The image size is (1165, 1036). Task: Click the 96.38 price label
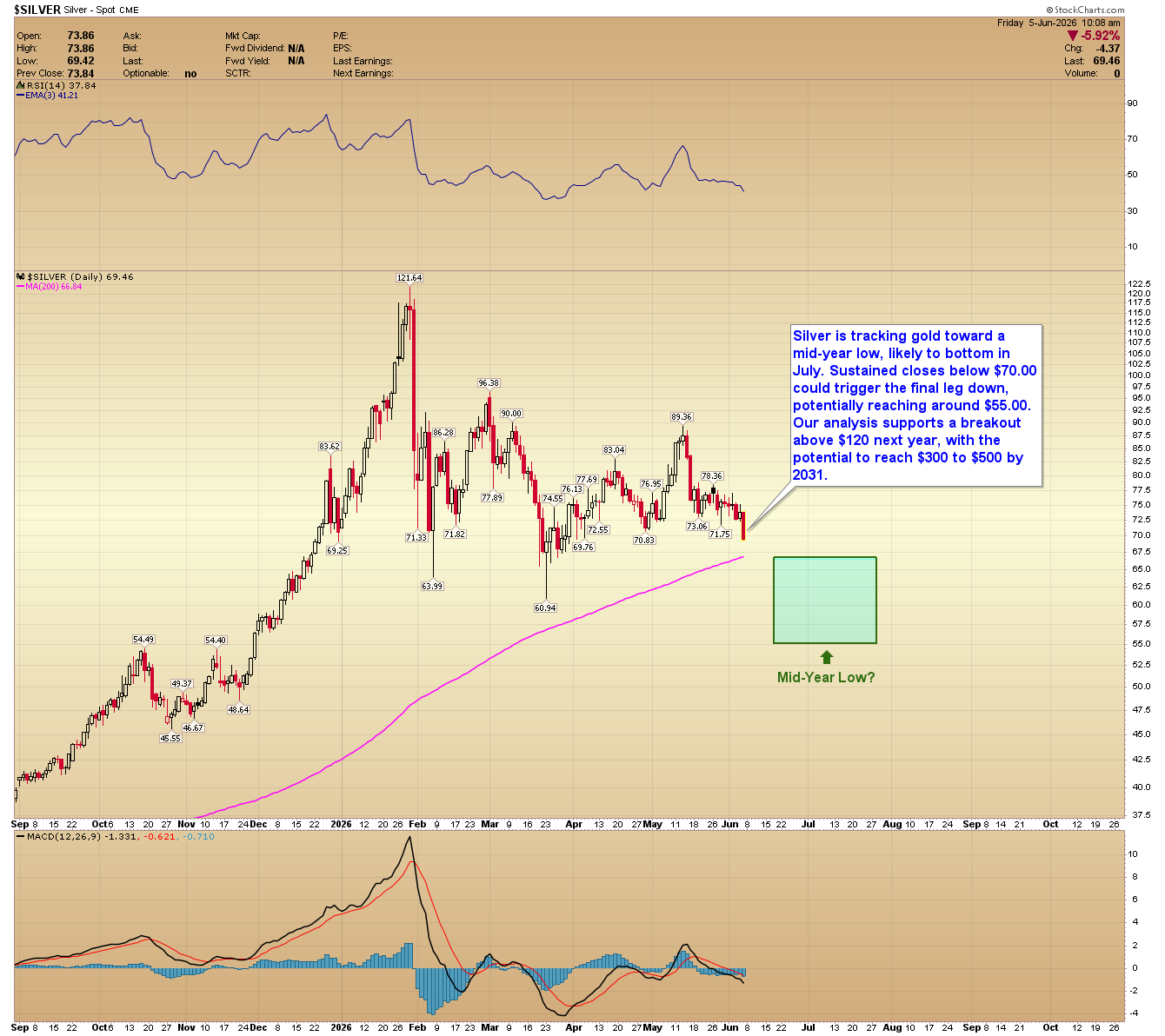(489, 383)
